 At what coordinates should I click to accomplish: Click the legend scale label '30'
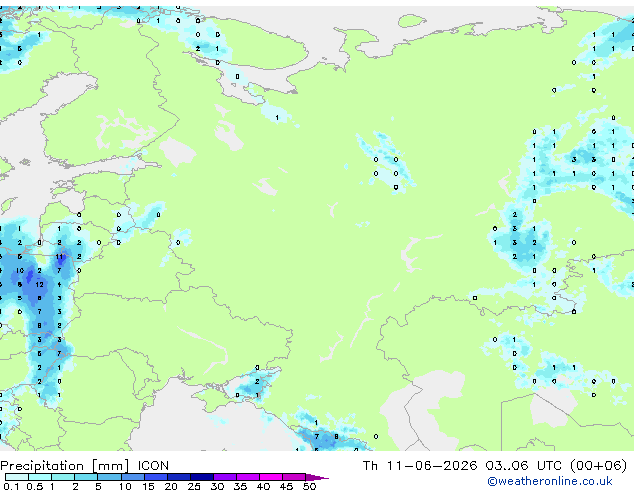217,486
